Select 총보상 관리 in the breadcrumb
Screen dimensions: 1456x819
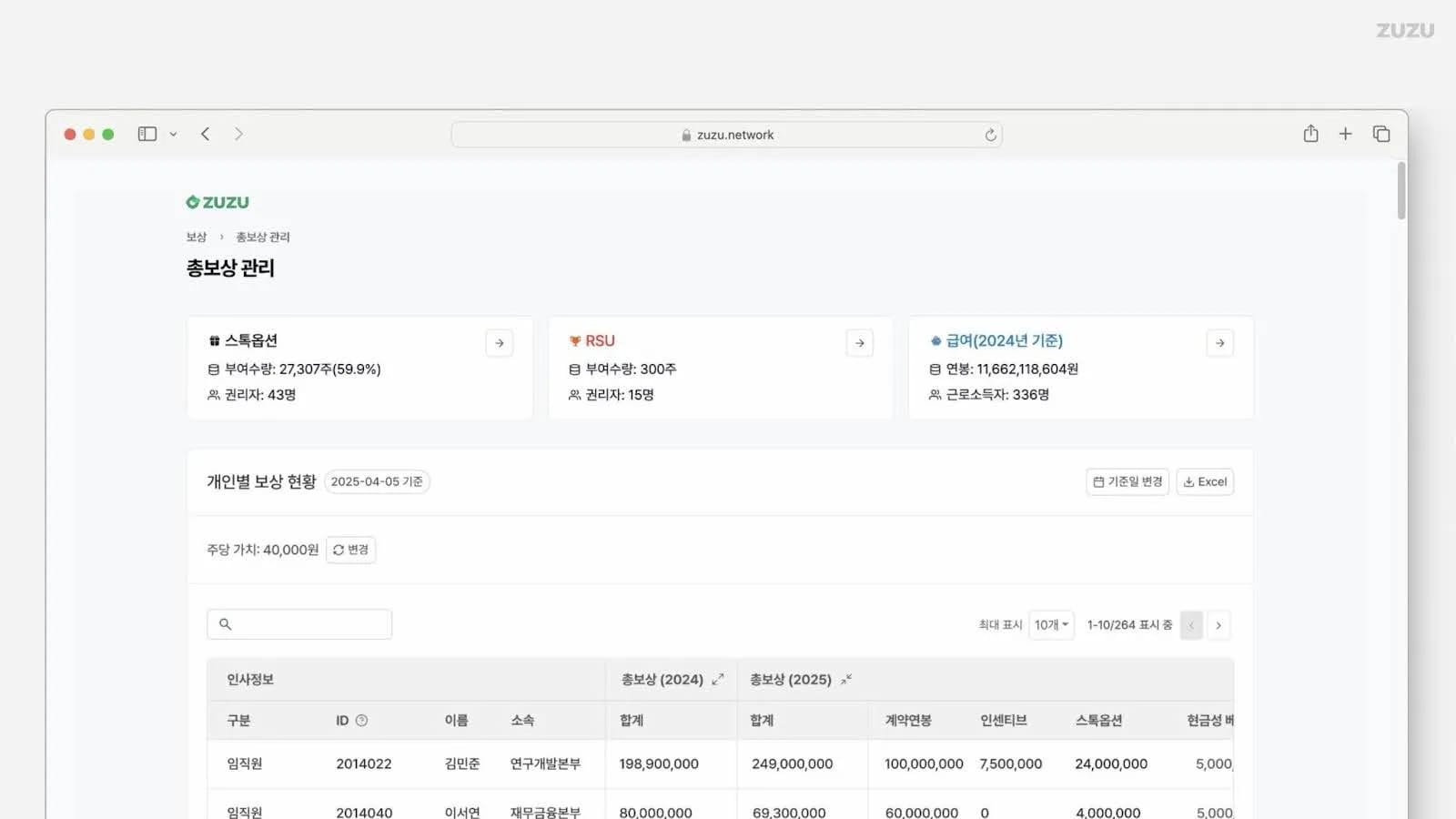(x=261, y=237)
